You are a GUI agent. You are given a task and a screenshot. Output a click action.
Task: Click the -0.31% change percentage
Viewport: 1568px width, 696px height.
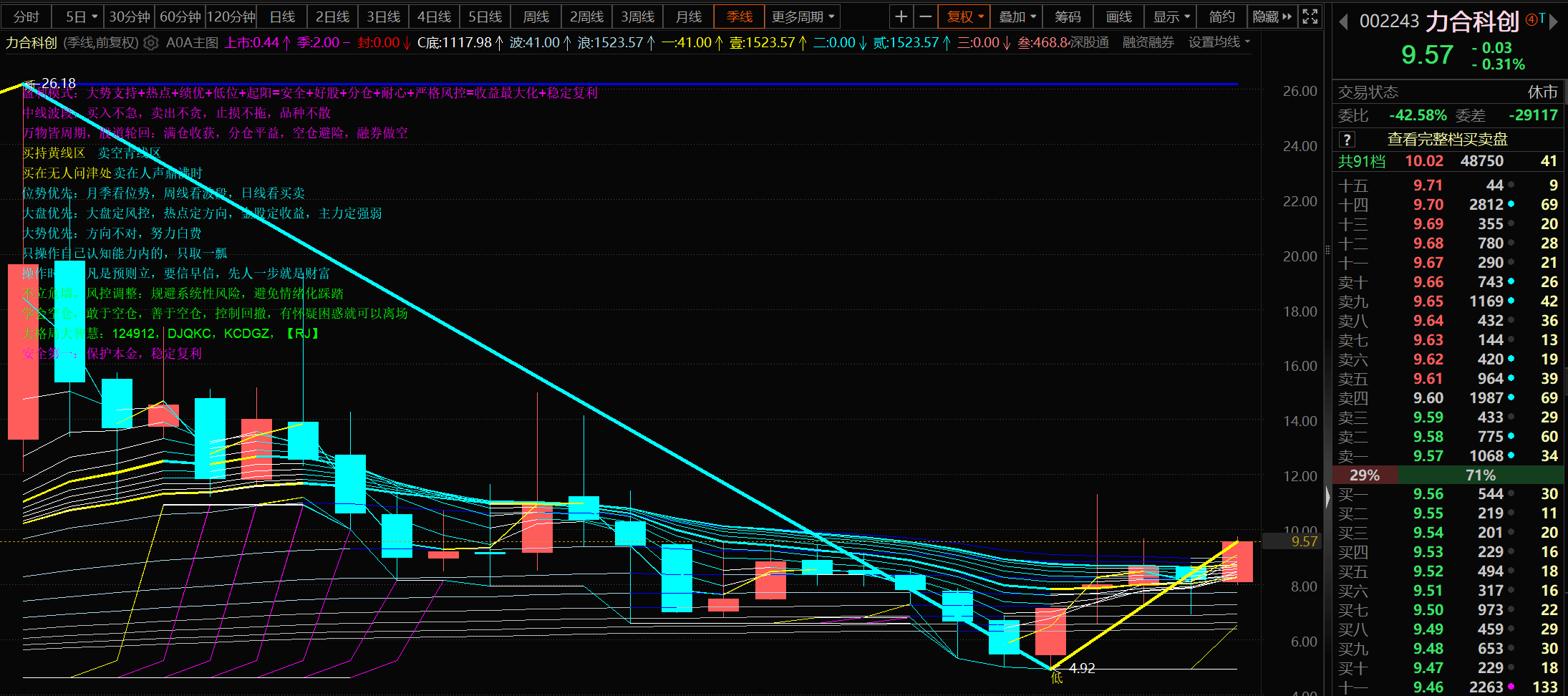tap(1498, 64)
